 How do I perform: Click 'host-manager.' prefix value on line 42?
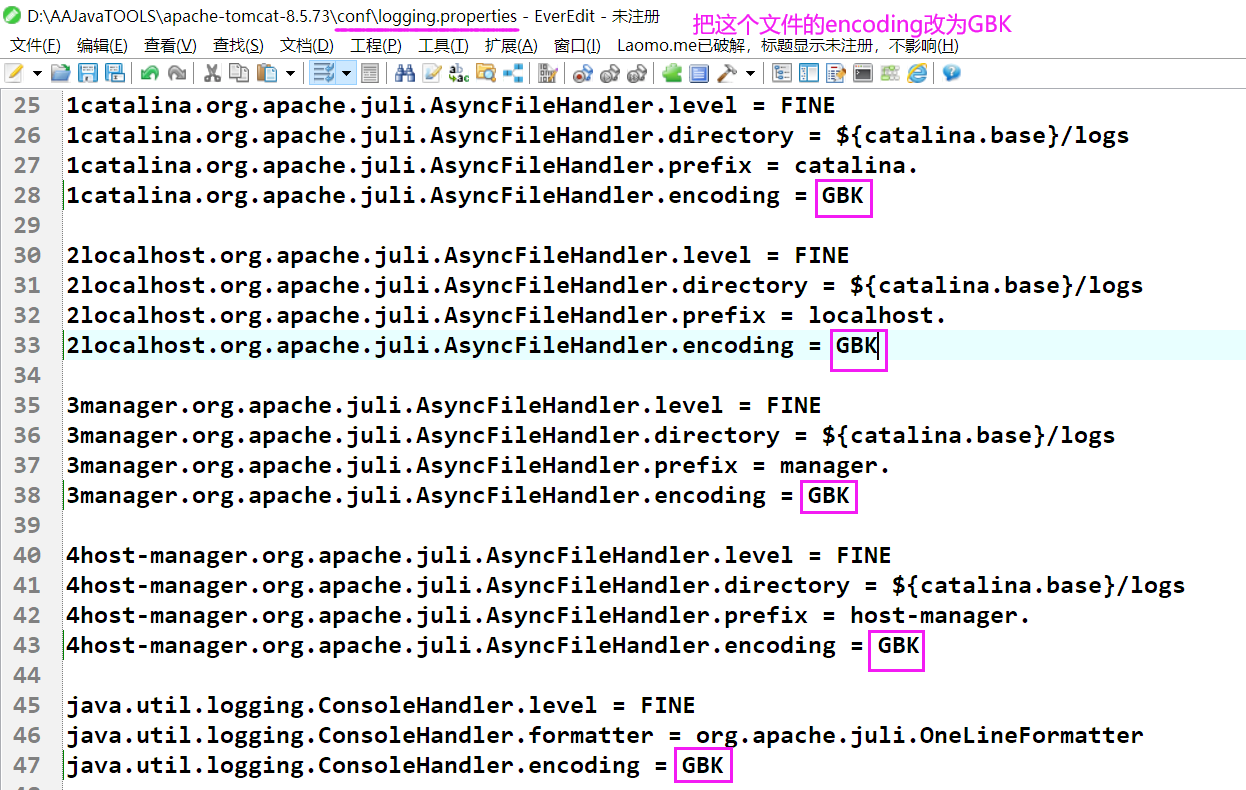[x=941, y=616]
